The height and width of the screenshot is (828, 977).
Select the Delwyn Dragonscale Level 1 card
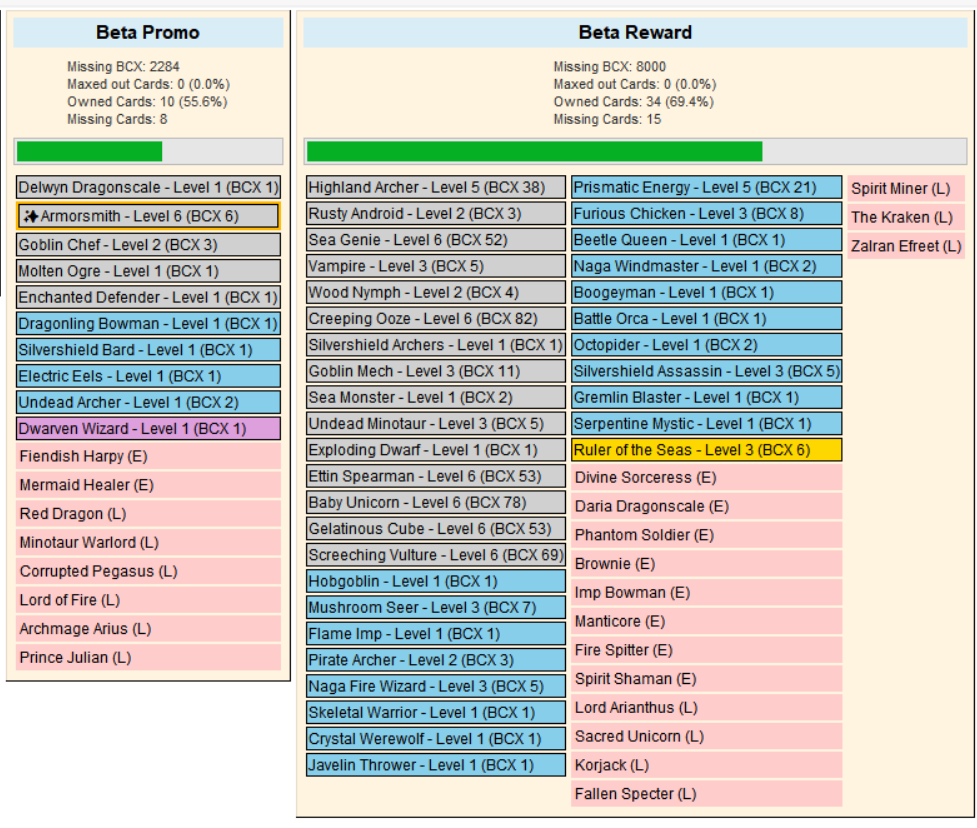pos(148,187)
